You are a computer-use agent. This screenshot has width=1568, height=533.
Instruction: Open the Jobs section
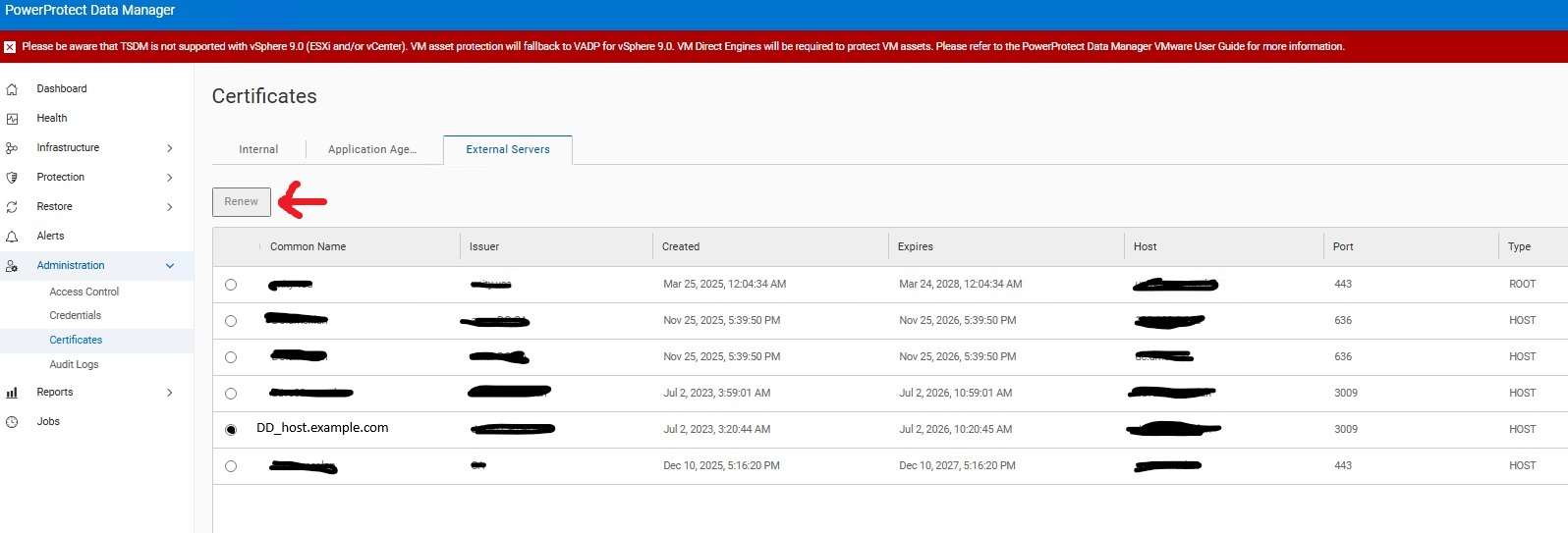coord(48,421)
